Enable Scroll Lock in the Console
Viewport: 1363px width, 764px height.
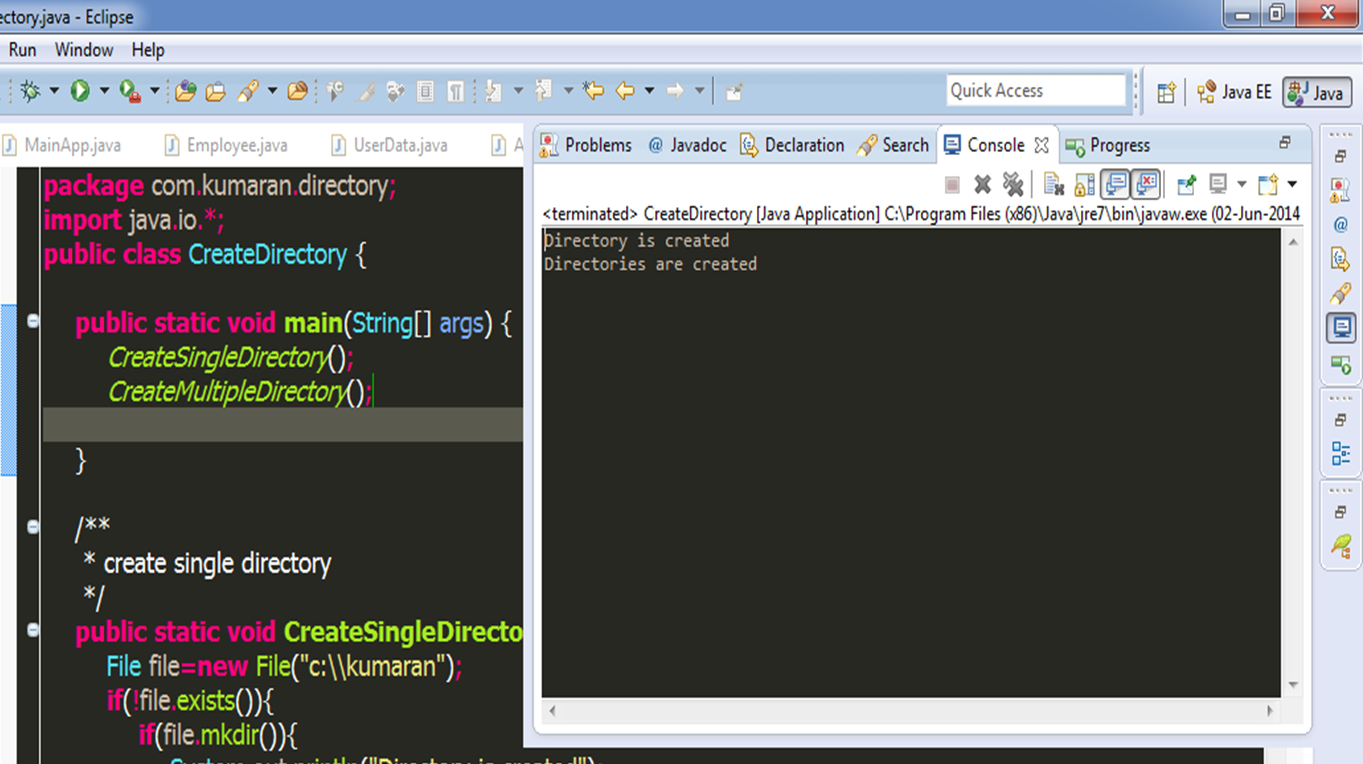tap(1084, 184)
